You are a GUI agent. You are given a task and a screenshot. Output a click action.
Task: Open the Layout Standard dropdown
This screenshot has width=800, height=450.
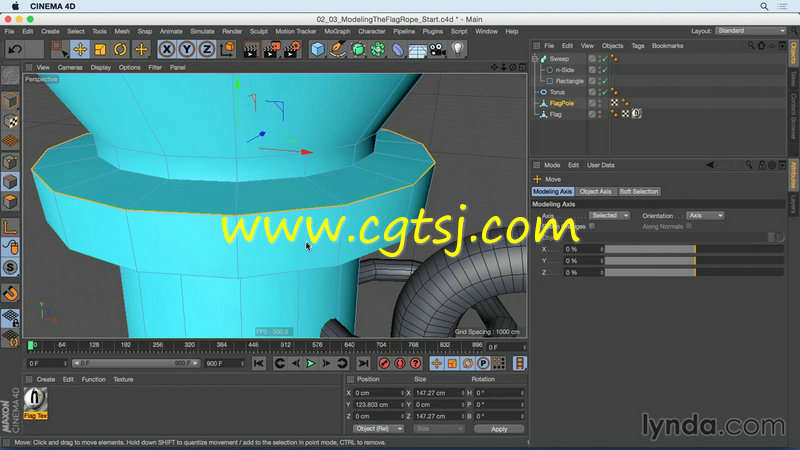pos(750,31)
